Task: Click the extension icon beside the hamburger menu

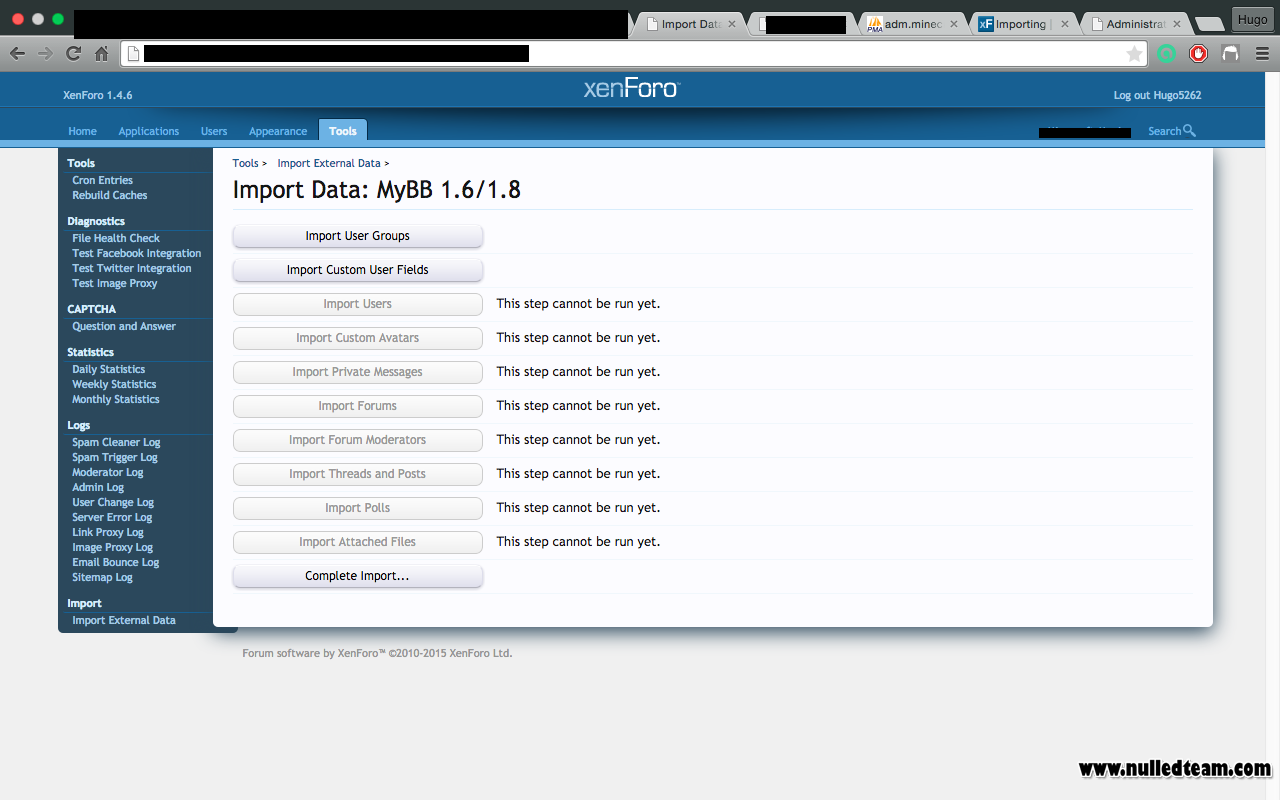Action: [x=1230, y=54]
